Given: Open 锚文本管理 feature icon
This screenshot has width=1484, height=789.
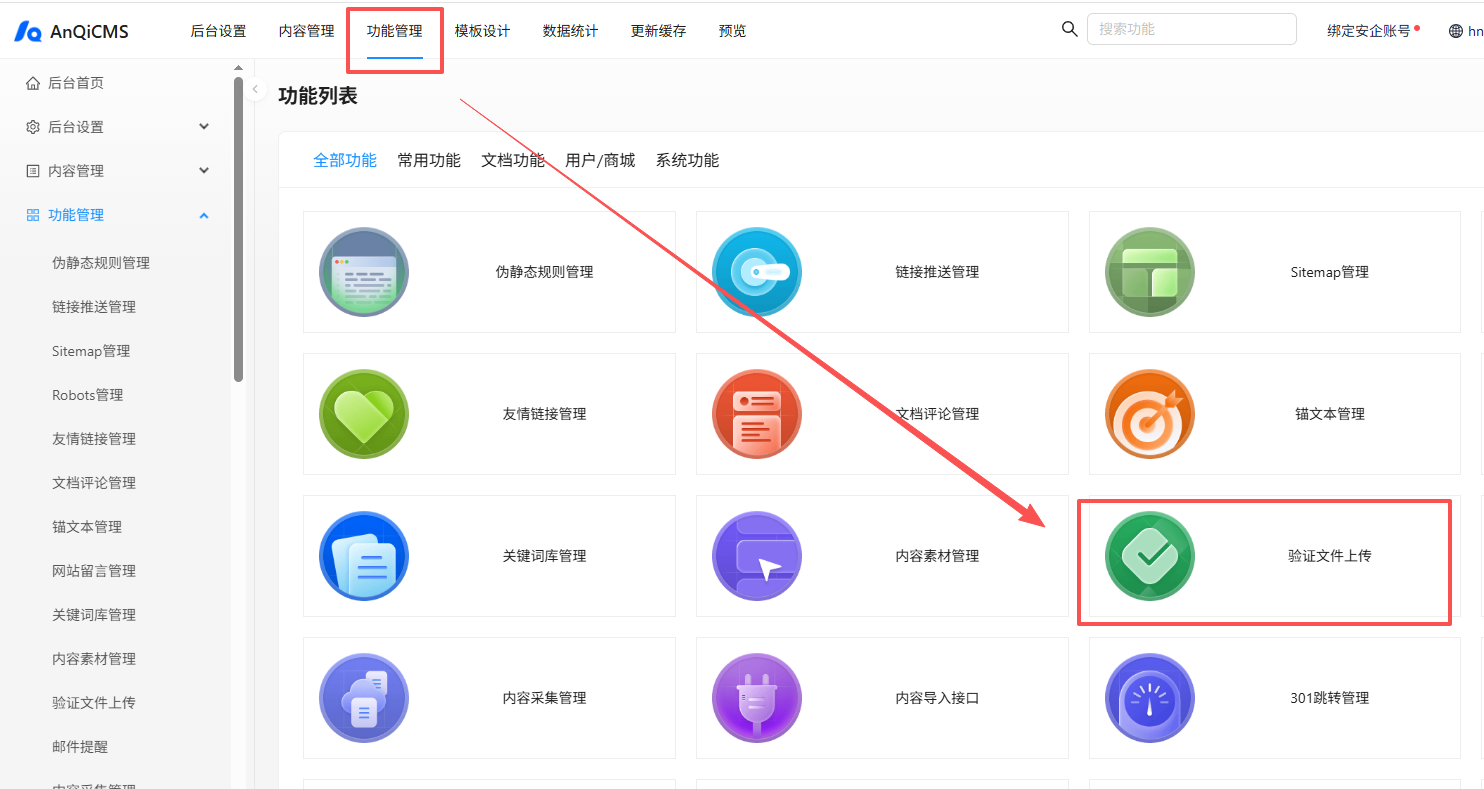Looking at the screenshot, I should click(x=1150, y=414).
